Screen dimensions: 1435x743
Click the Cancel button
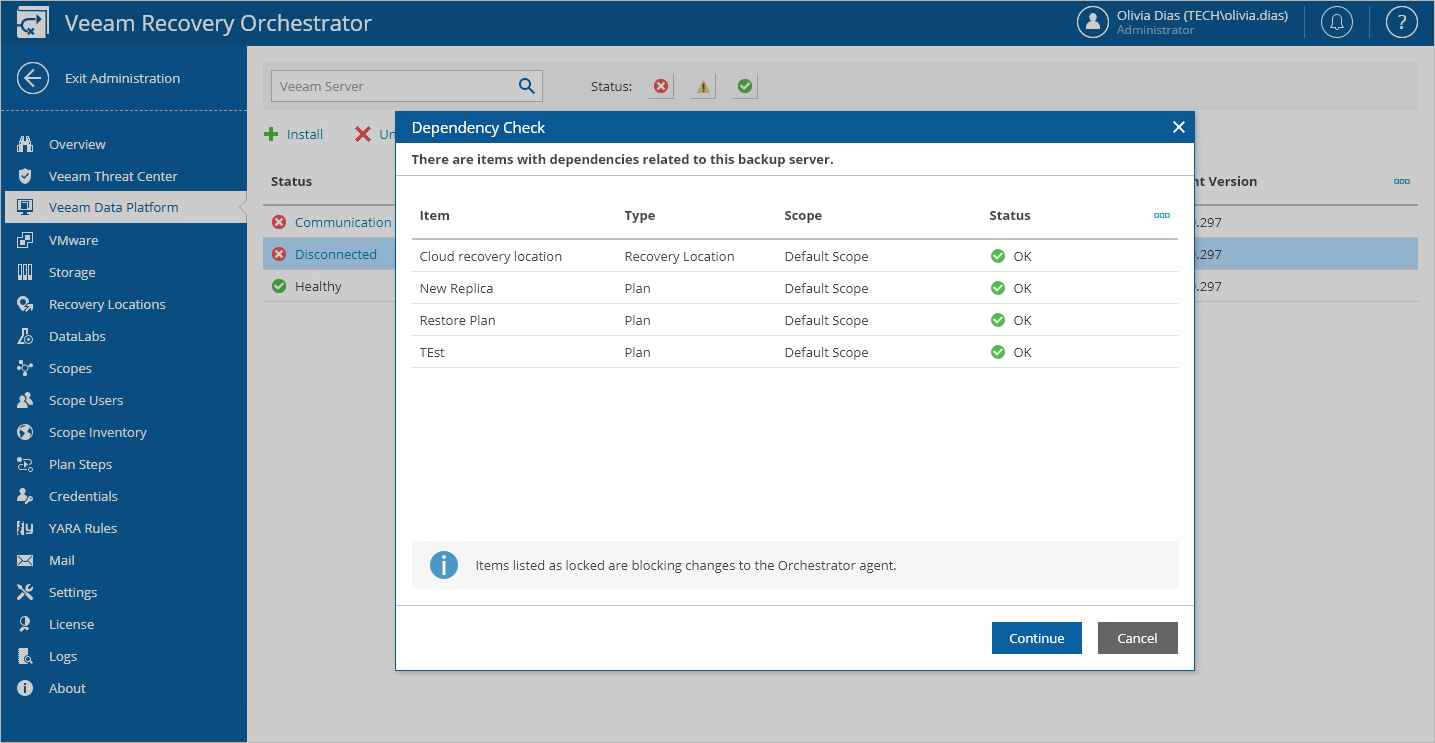click(x=1137, y=638)
